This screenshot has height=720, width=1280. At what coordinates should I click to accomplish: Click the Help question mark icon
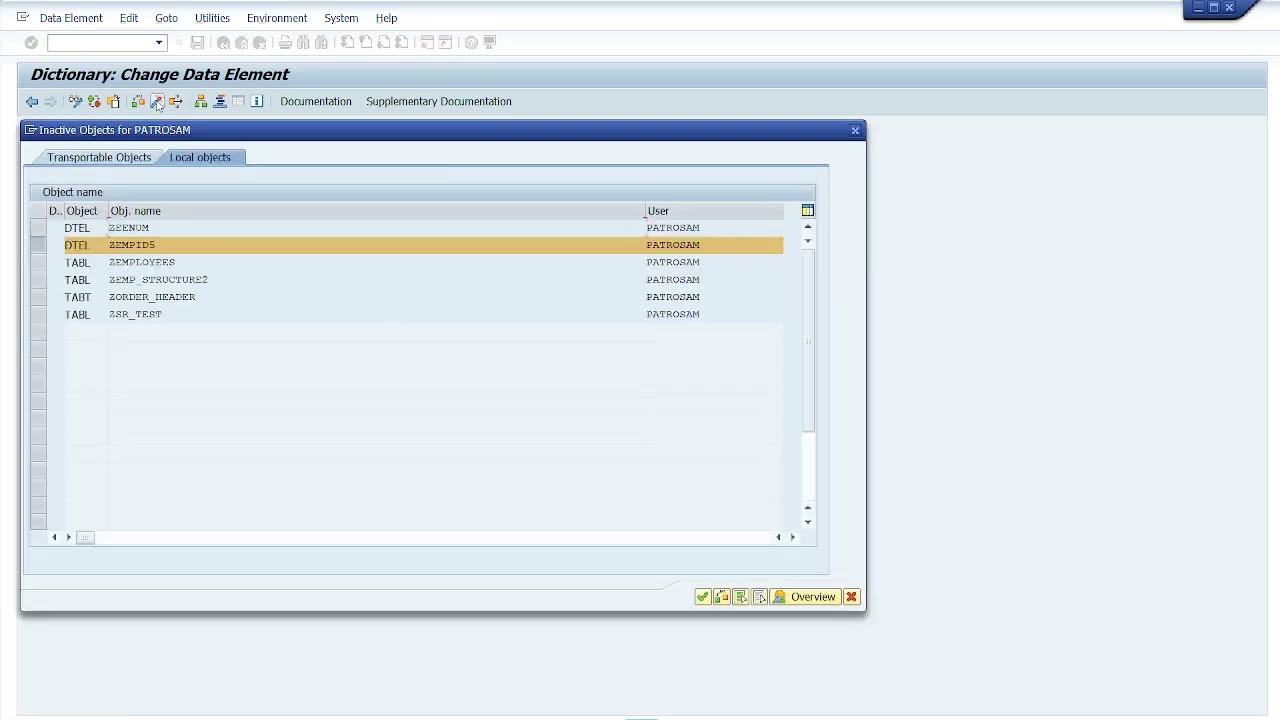click(x=471, y=42)
